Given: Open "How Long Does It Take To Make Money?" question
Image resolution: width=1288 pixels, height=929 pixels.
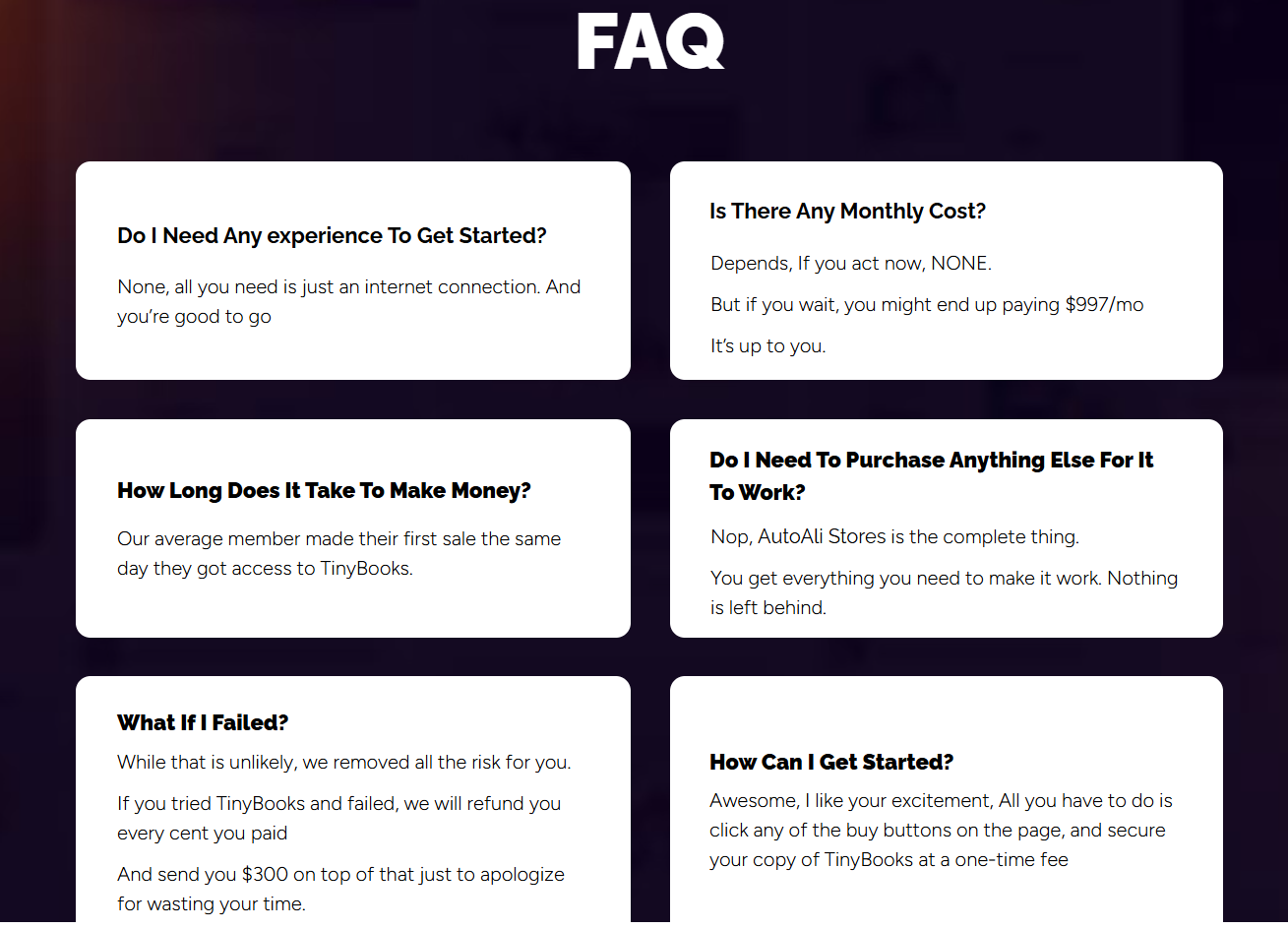Looking at the screenshot, I should pyautogui.click(x=324, y=490).
